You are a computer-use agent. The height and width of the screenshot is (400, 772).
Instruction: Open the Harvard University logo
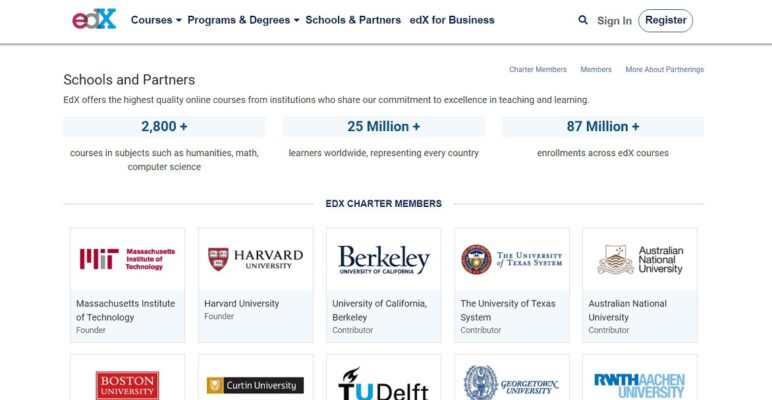coord(255,260)
